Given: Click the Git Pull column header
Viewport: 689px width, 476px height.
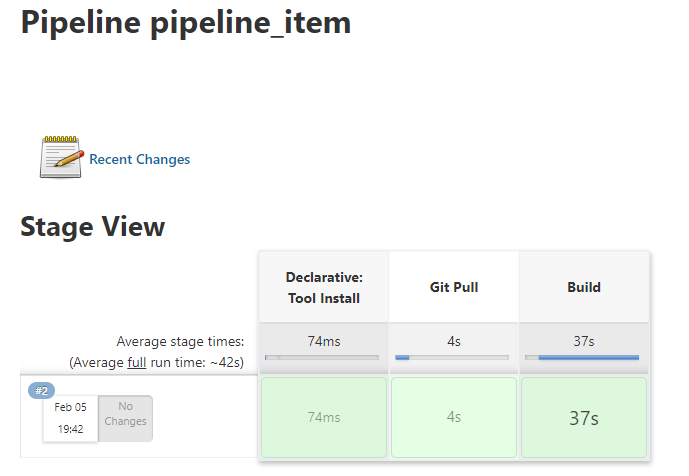Looking at the screenshot, I should 454,287.
